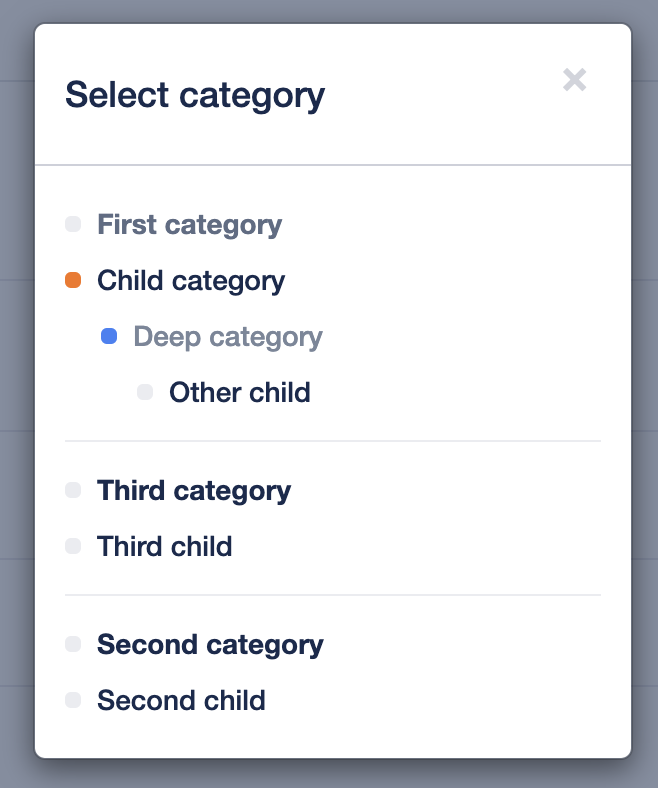
Task: Click the gray dot beside First category
Action: pyautogui.click(x=73, y=225)
